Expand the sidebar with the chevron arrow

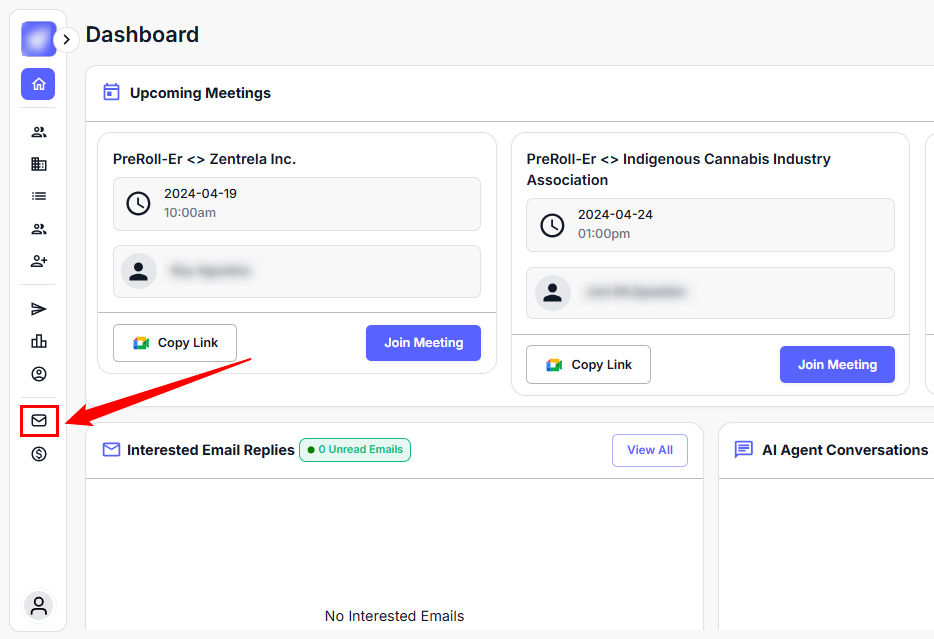pos(66,40)
